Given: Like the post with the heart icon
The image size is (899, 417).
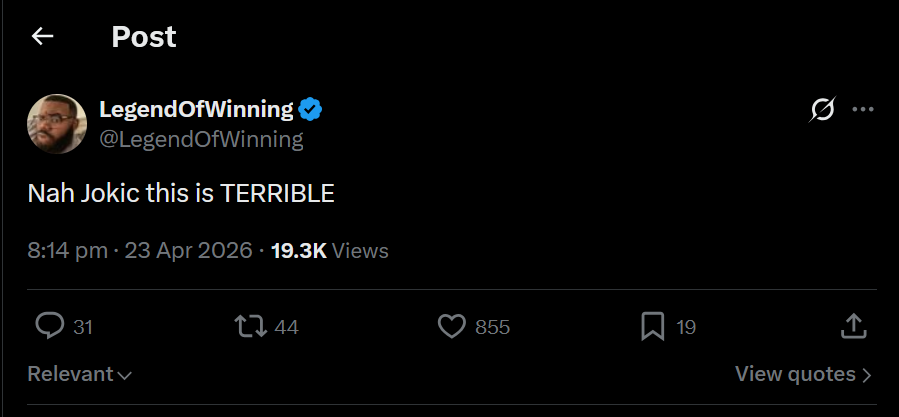Looking at the screenshot, I should [453, 326].
